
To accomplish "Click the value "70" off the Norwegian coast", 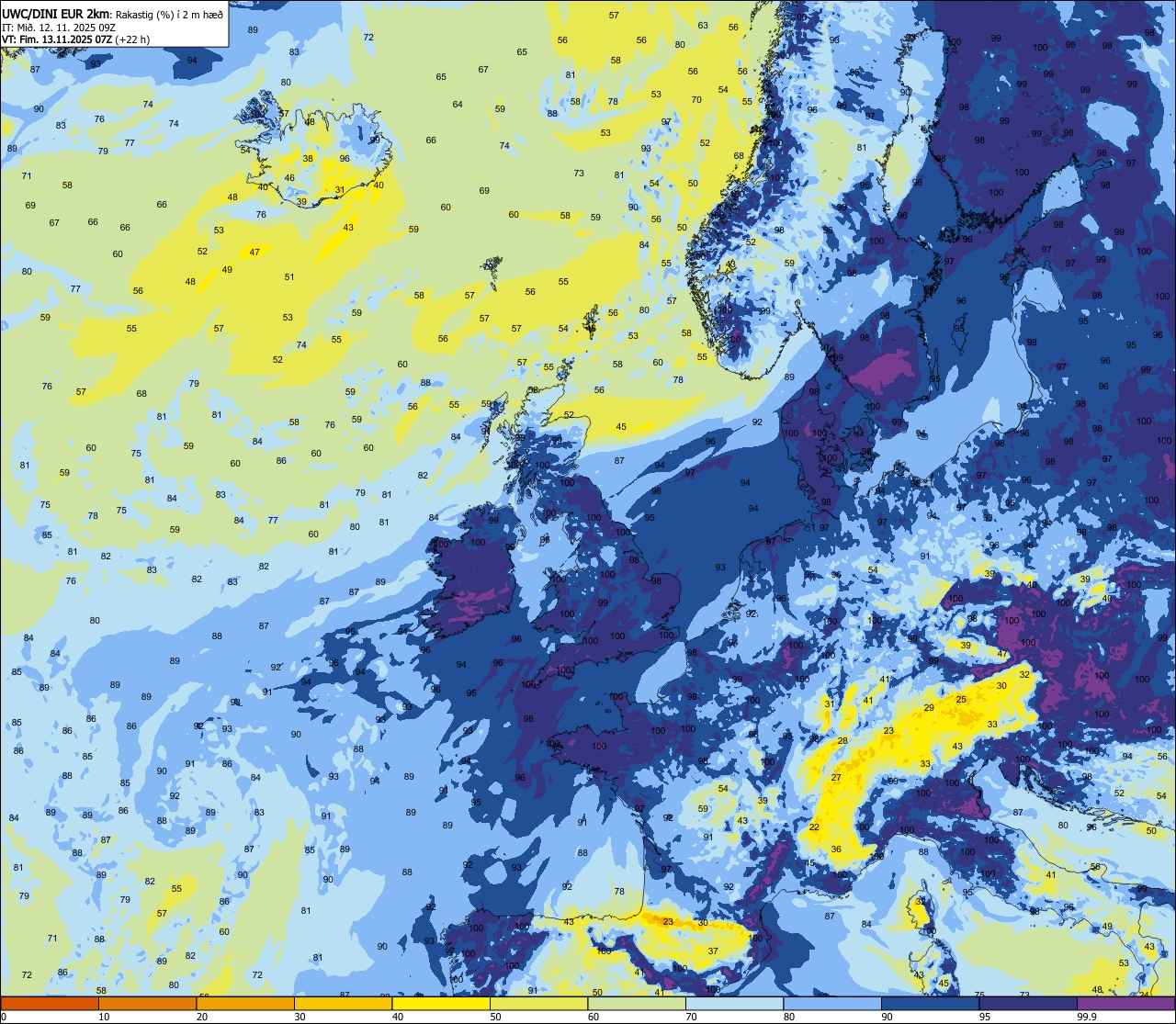I will coord(696,100).
